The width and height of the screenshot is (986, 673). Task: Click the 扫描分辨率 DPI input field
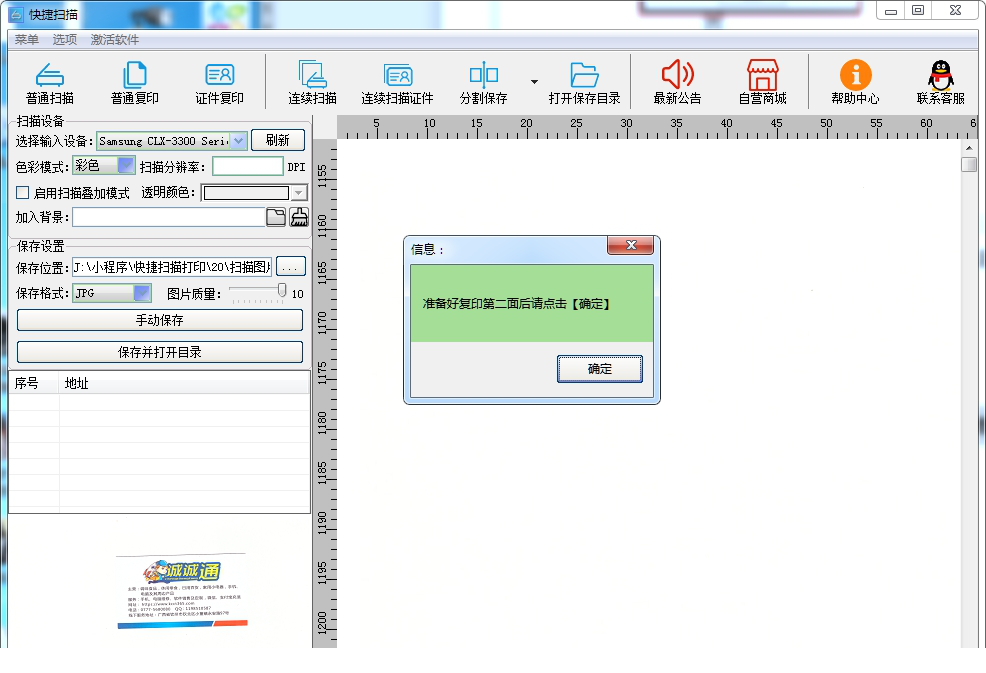coord(247,167)
